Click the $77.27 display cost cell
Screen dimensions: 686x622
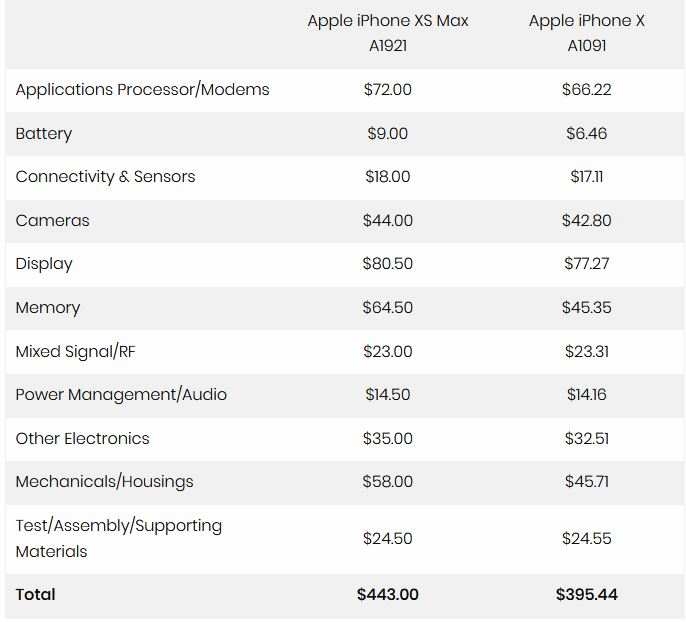[x=586, y=264]
